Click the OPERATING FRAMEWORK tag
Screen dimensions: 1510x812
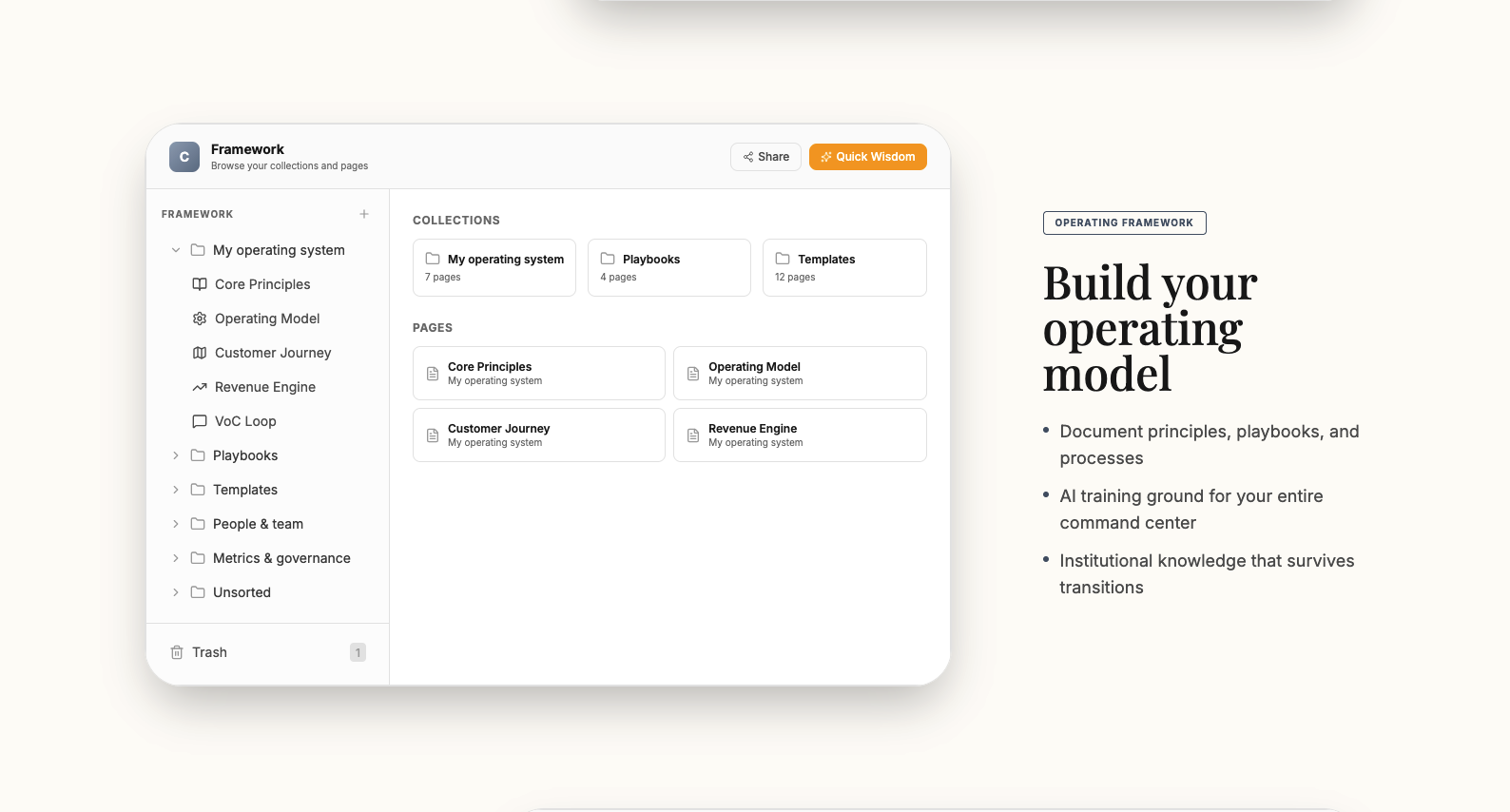[1125, 222]
